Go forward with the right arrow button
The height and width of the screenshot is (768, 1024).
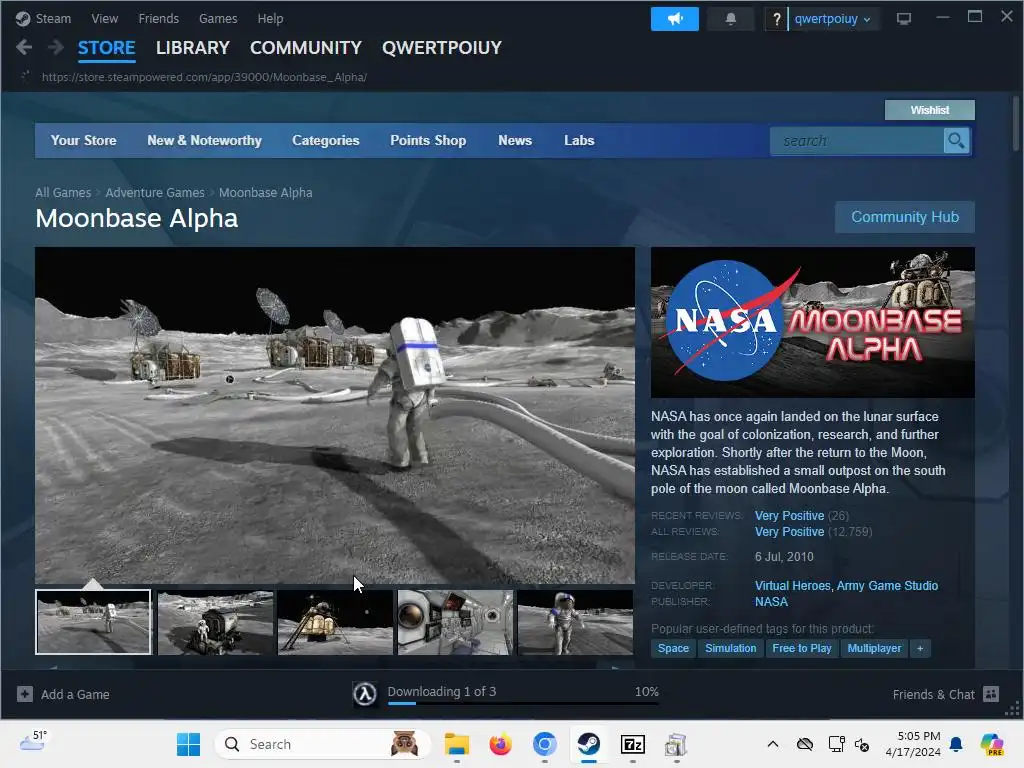(x=56, y=47)
